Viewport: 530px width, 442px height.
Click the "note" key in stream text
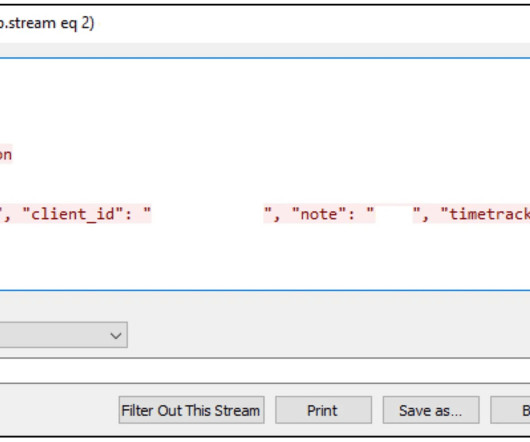click(319, 214)
